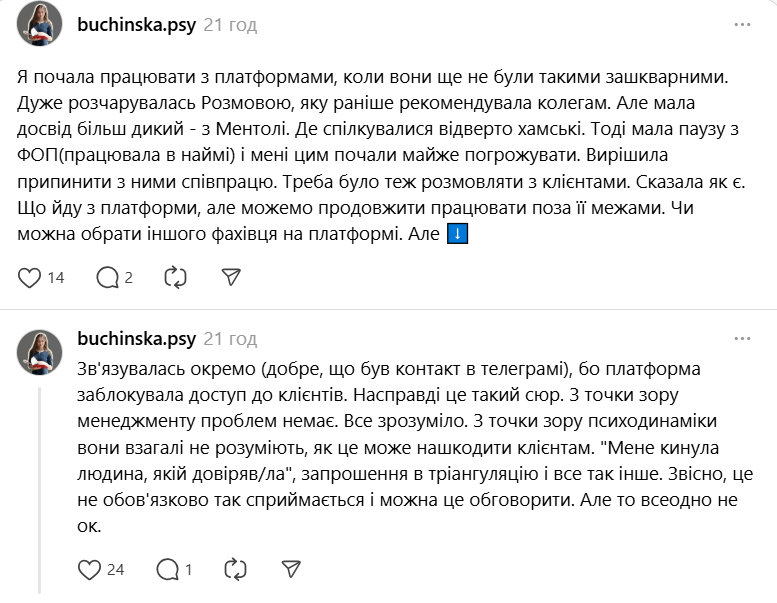Click the first post's like count 14
Viewport: 777px width, 603px height.
pyautogui.click(x=56, y=277)
